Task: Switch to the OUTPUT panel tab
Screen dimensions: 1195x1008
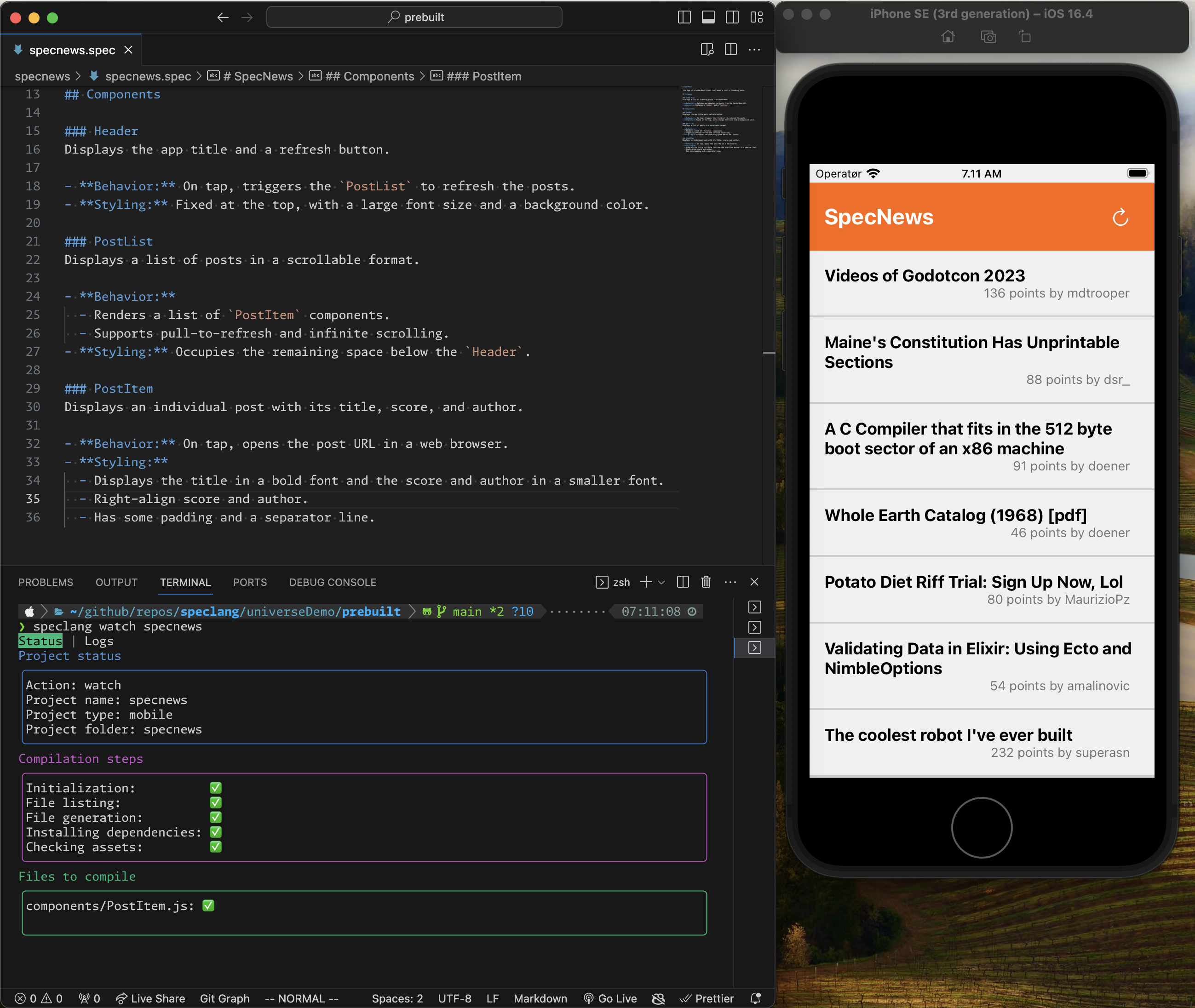Action: [x=116, y=582]
